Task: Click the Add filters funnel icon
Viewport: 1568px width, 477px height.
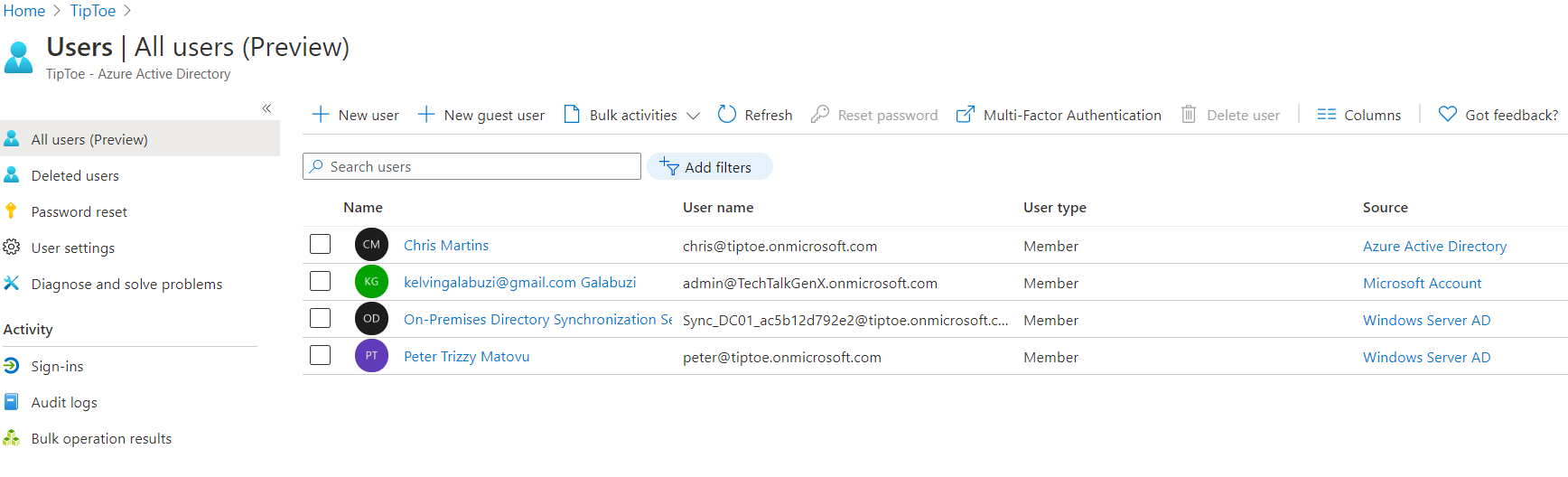Action: tap(669, 166)
